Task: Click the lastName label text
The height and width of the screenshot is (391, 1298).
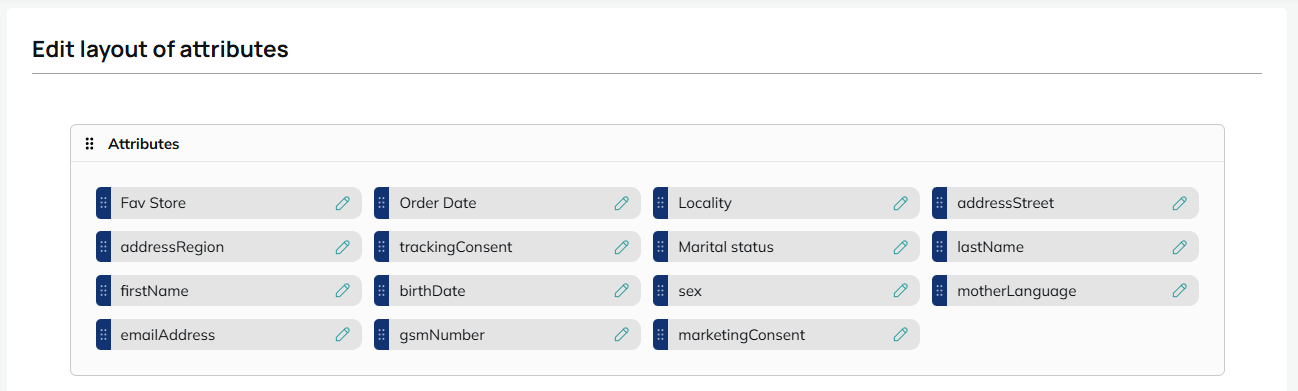Action: [990, 247]
